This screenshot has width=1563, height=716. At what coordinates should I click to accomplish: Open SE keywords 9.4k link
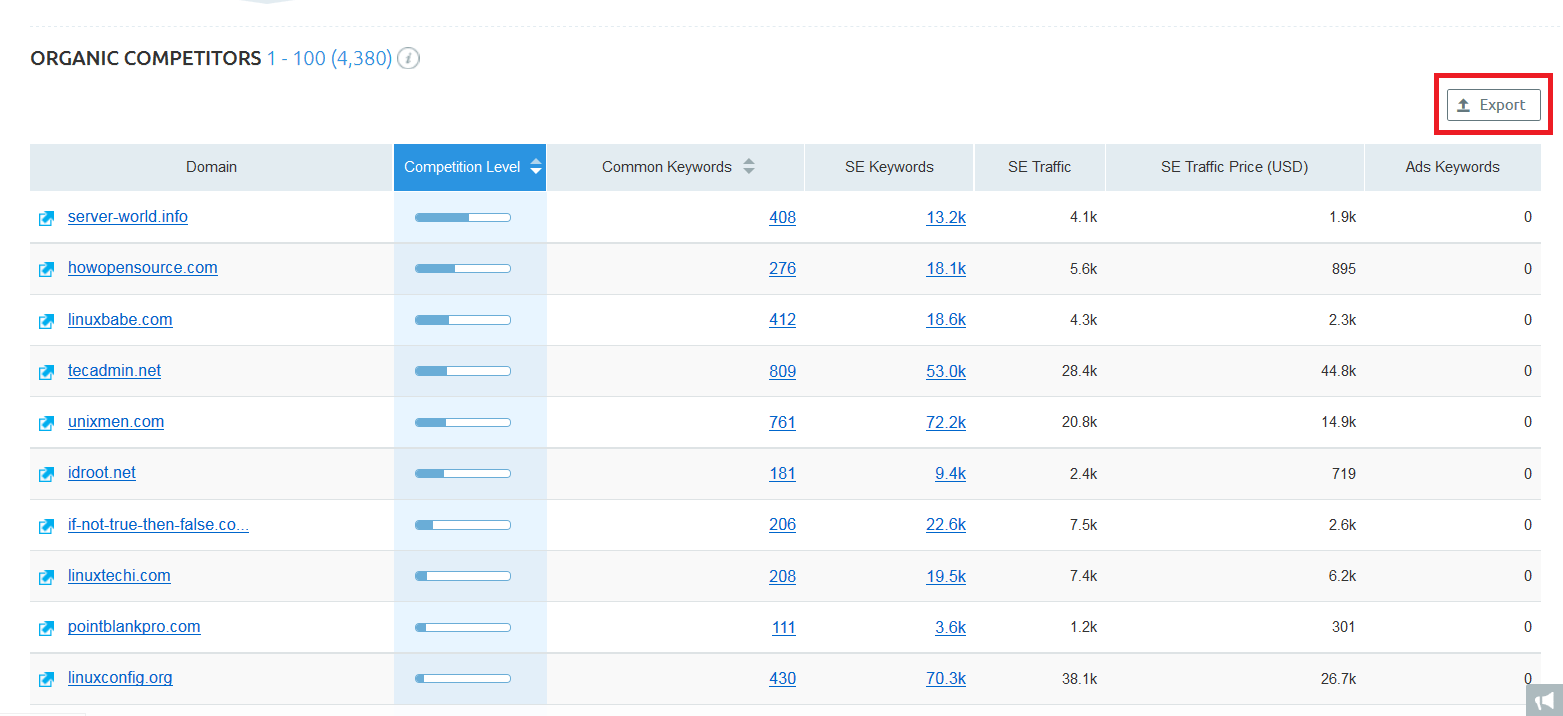[950, 473]
